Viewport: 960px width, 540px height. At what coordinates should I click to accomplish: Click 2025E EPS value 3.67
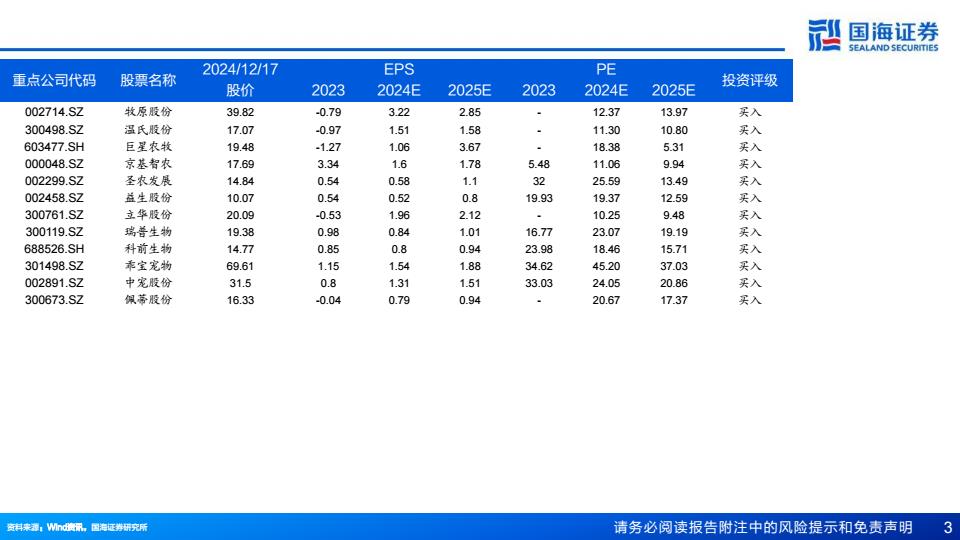pyautogui.click(x=470, y=147)
